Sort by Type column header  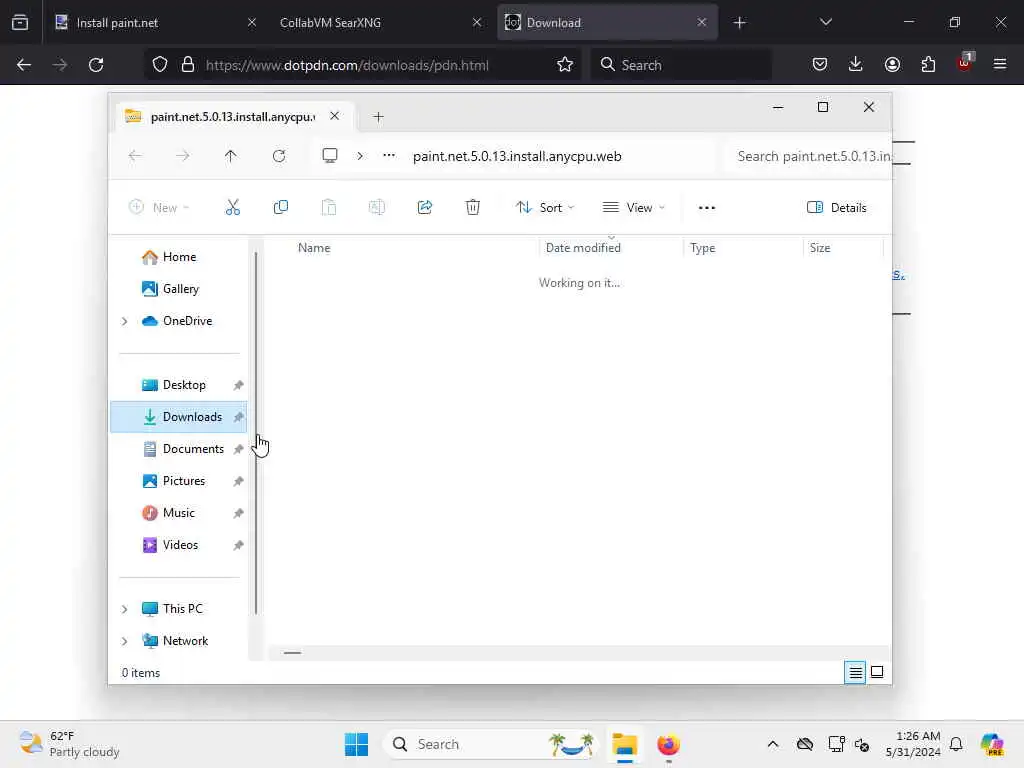pos(703,248)
